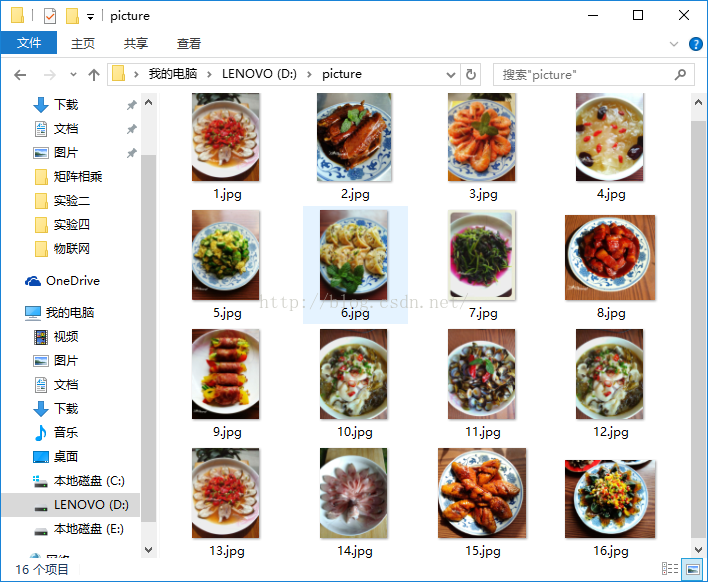The image size is (708, 582).
Task: Select the 14.jpg thumbnail
Action: [x=354, y=493]
